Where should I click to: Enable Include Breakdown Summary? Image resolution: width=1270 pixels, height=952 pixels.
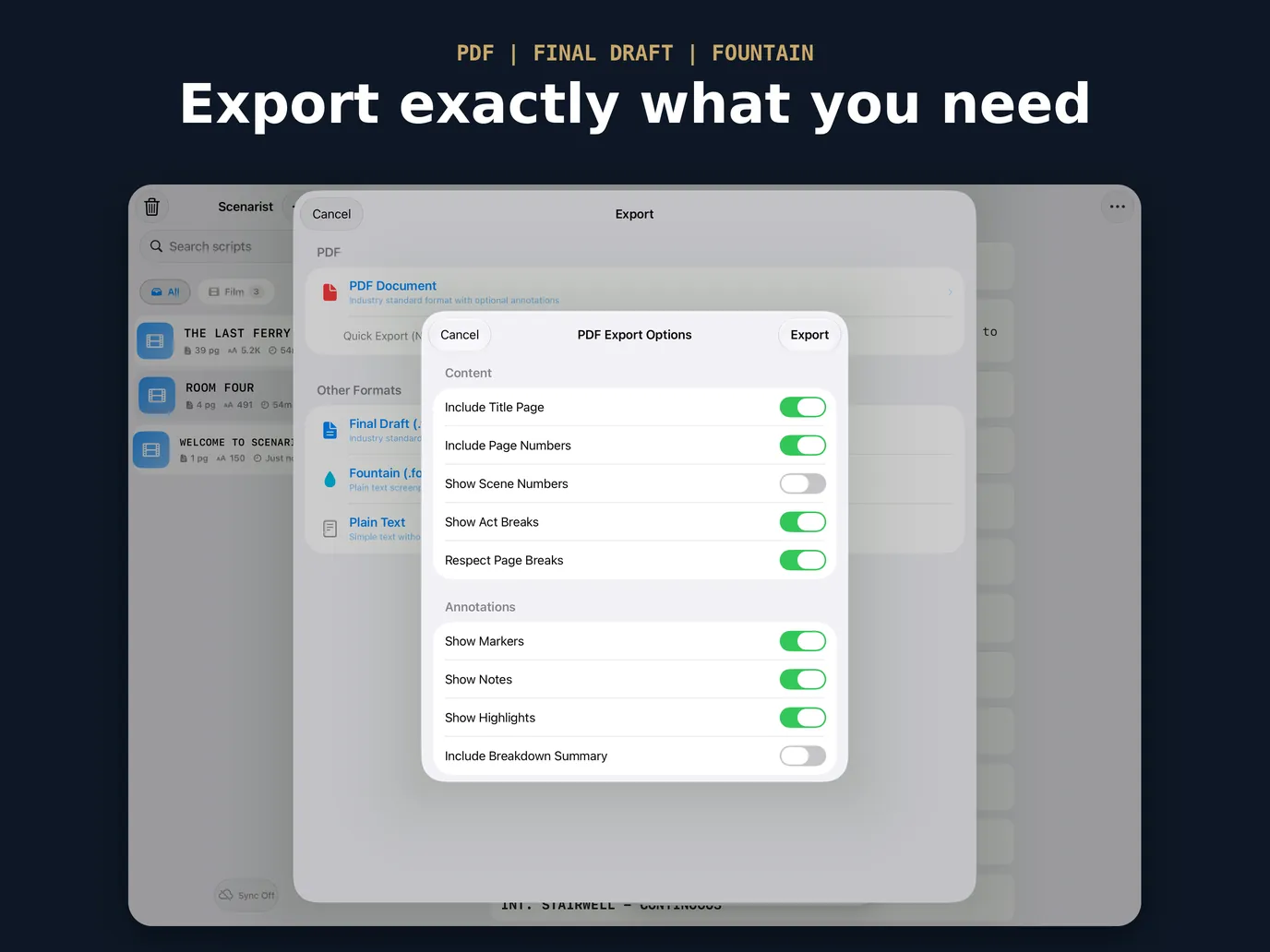[803, 756]
